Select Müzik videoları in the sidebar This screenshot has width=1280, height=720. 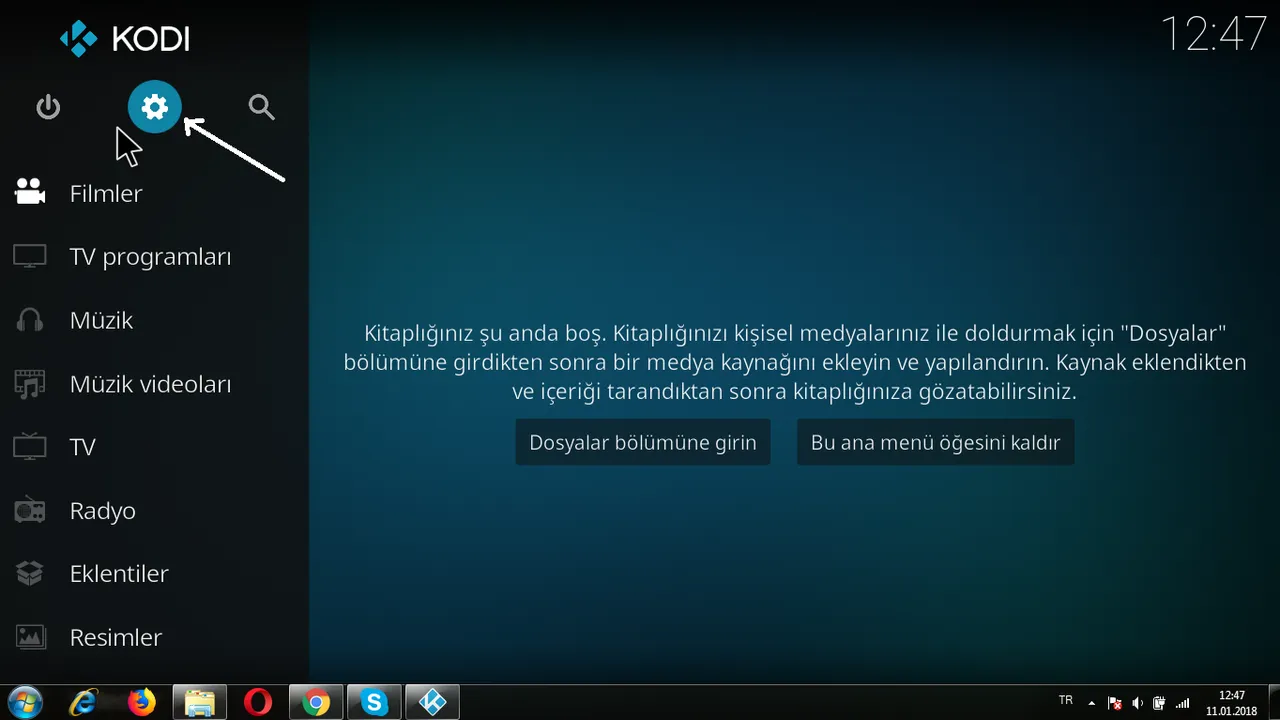tap(150, 384)
